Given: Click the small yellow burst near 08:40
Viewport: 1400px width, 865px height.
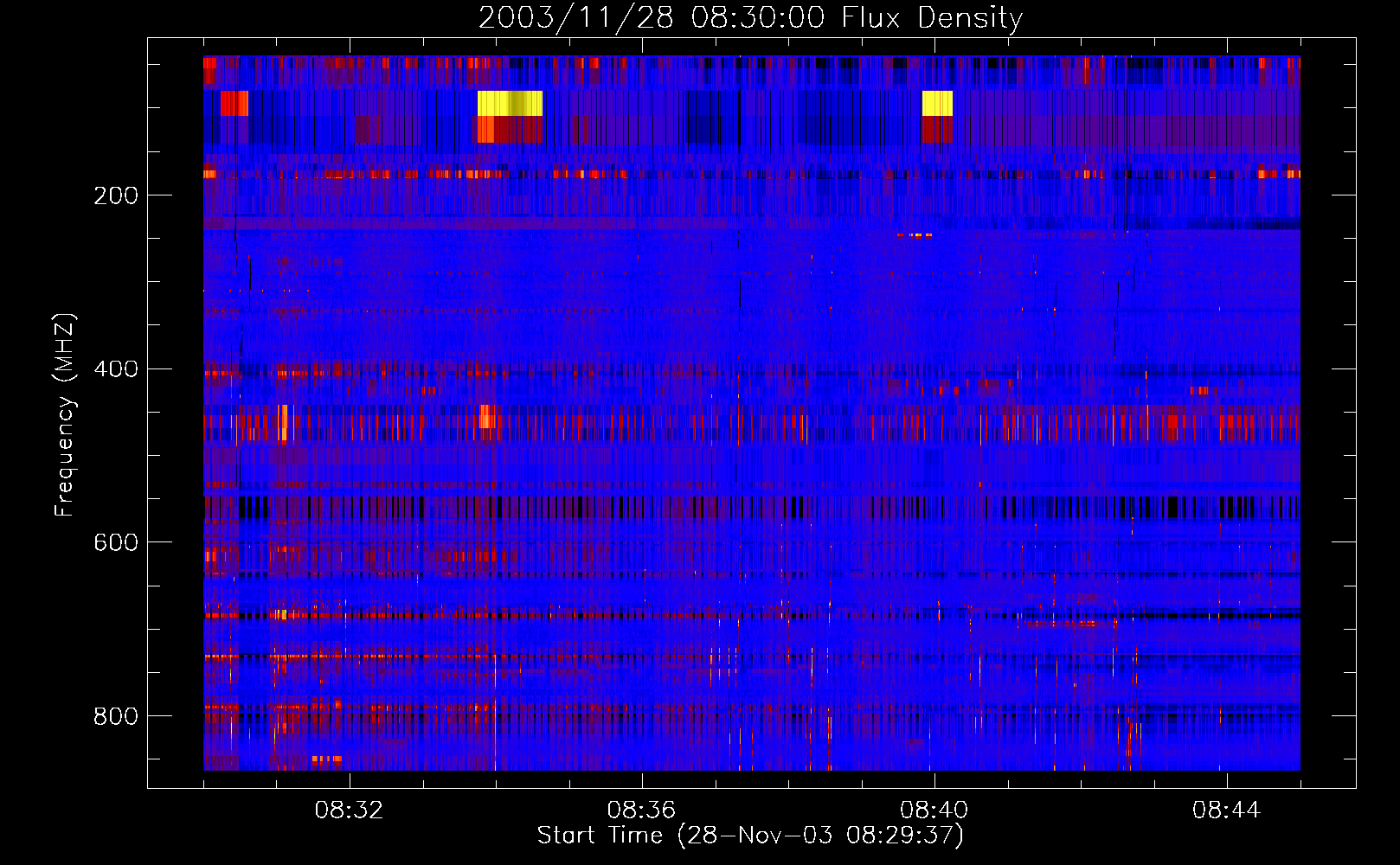Looking at the screenshot, I should click(937, 103).
